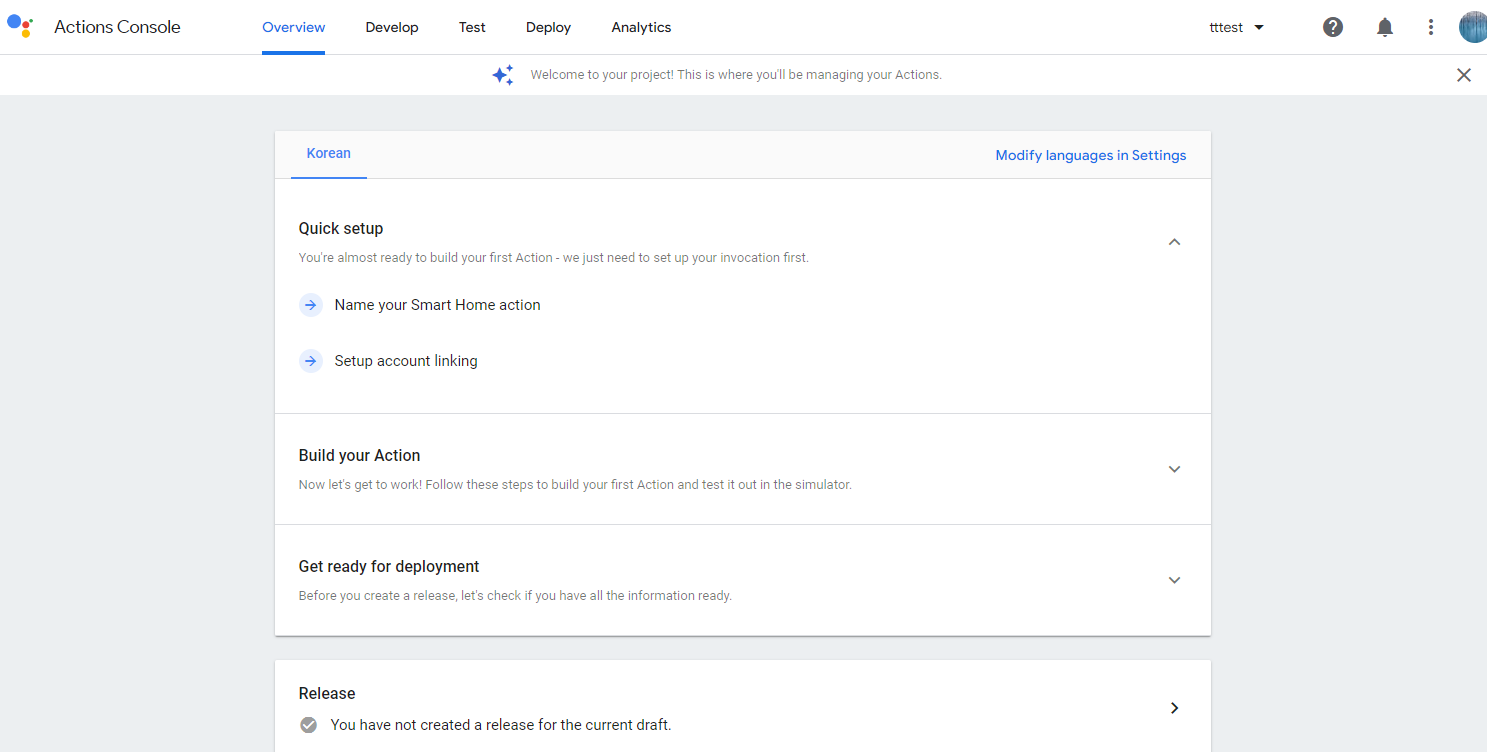Click the 'Welcome to your project!' message
1487x752 pixels.
736,75
